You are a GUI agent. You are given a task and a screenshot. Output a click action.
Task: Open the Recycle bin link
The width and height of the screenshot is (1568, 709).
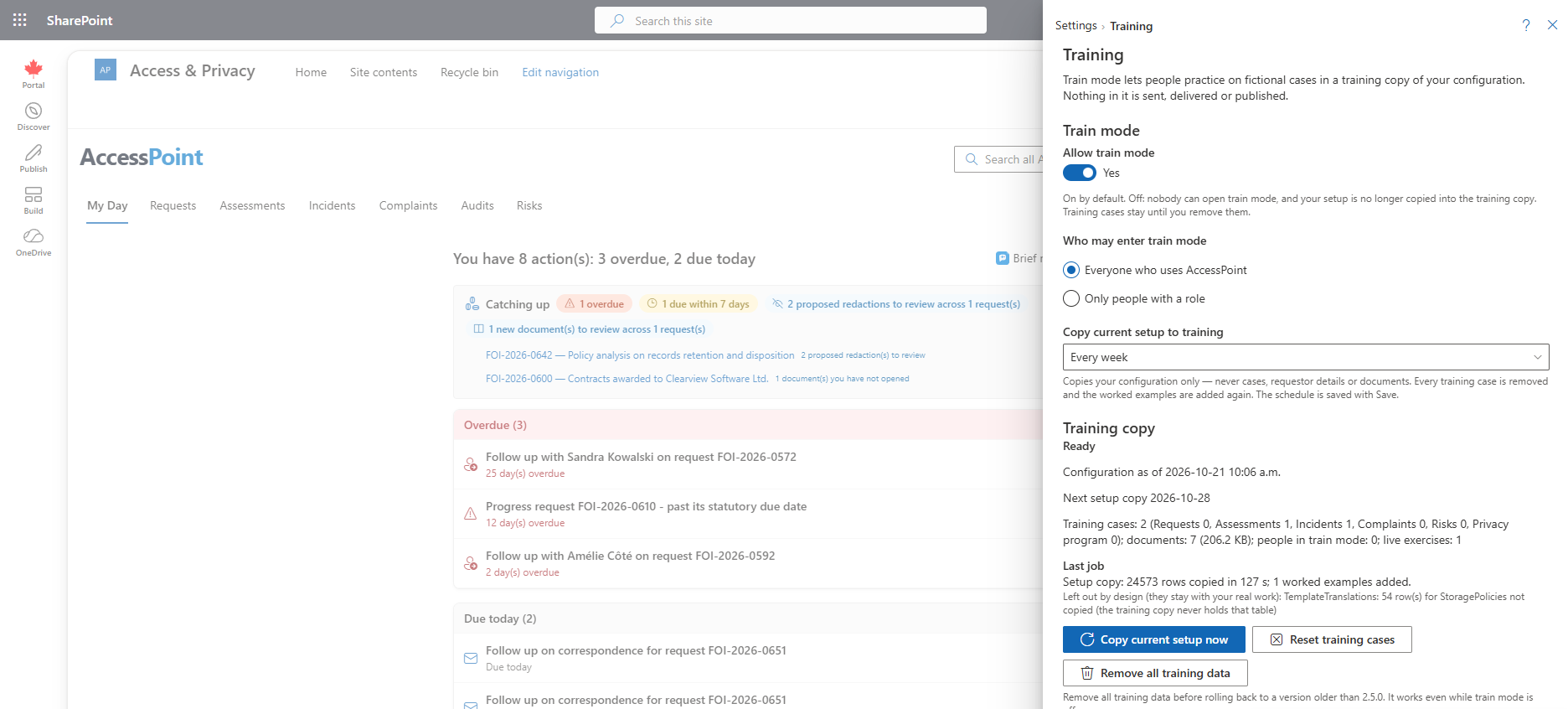(469, 72)
